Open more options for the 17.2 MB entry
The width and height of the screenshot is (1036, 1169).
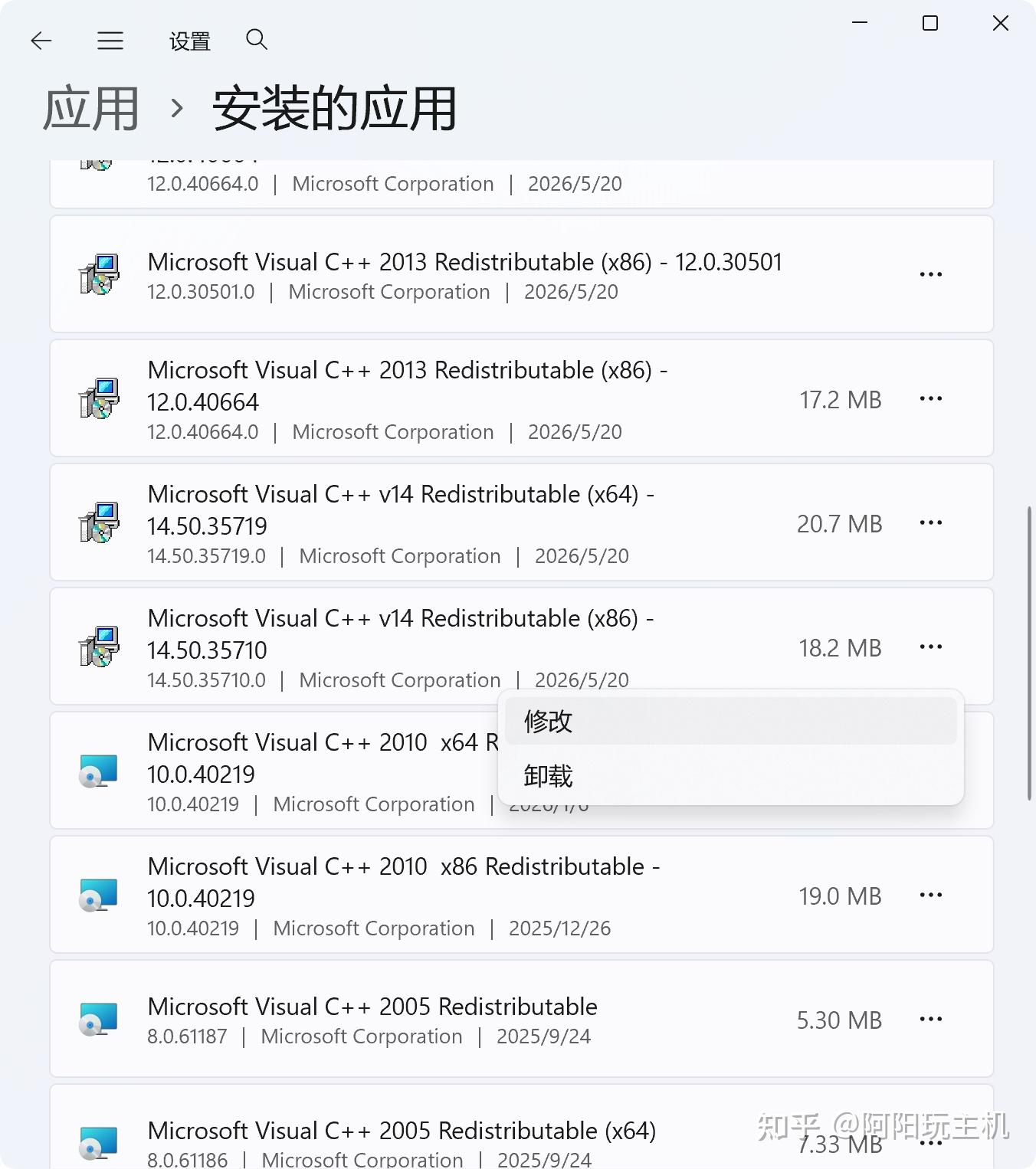click(x=931, y=398)
